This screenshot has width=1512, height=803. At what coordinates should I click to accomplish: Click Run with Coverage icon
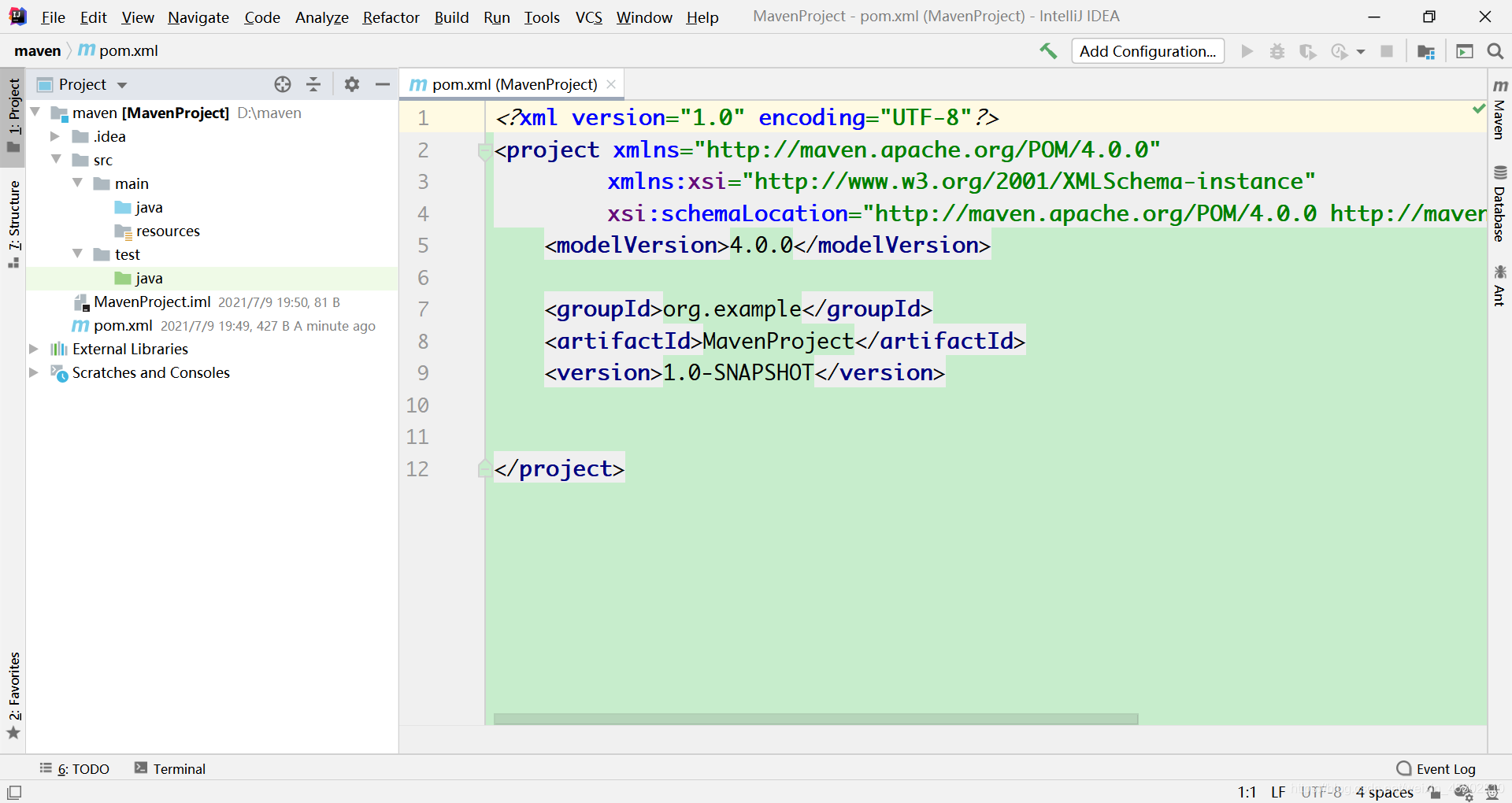1307,51
